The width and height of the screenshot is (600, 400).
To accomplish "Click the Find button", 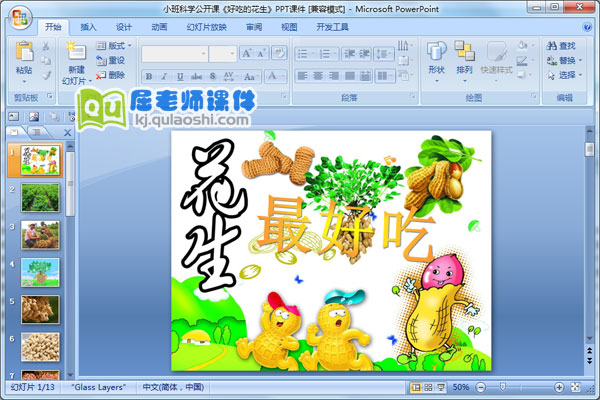I will [x=561, y=46].
